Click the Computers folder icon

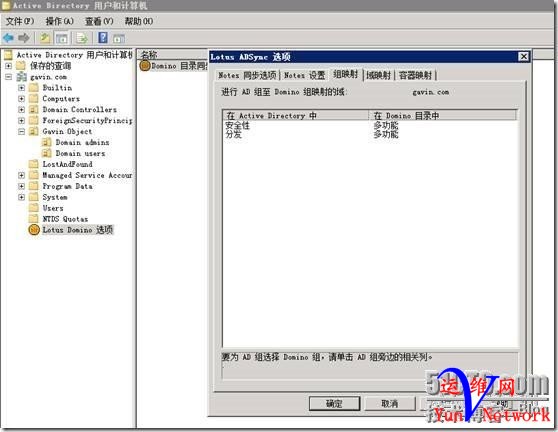pos(33,99)
